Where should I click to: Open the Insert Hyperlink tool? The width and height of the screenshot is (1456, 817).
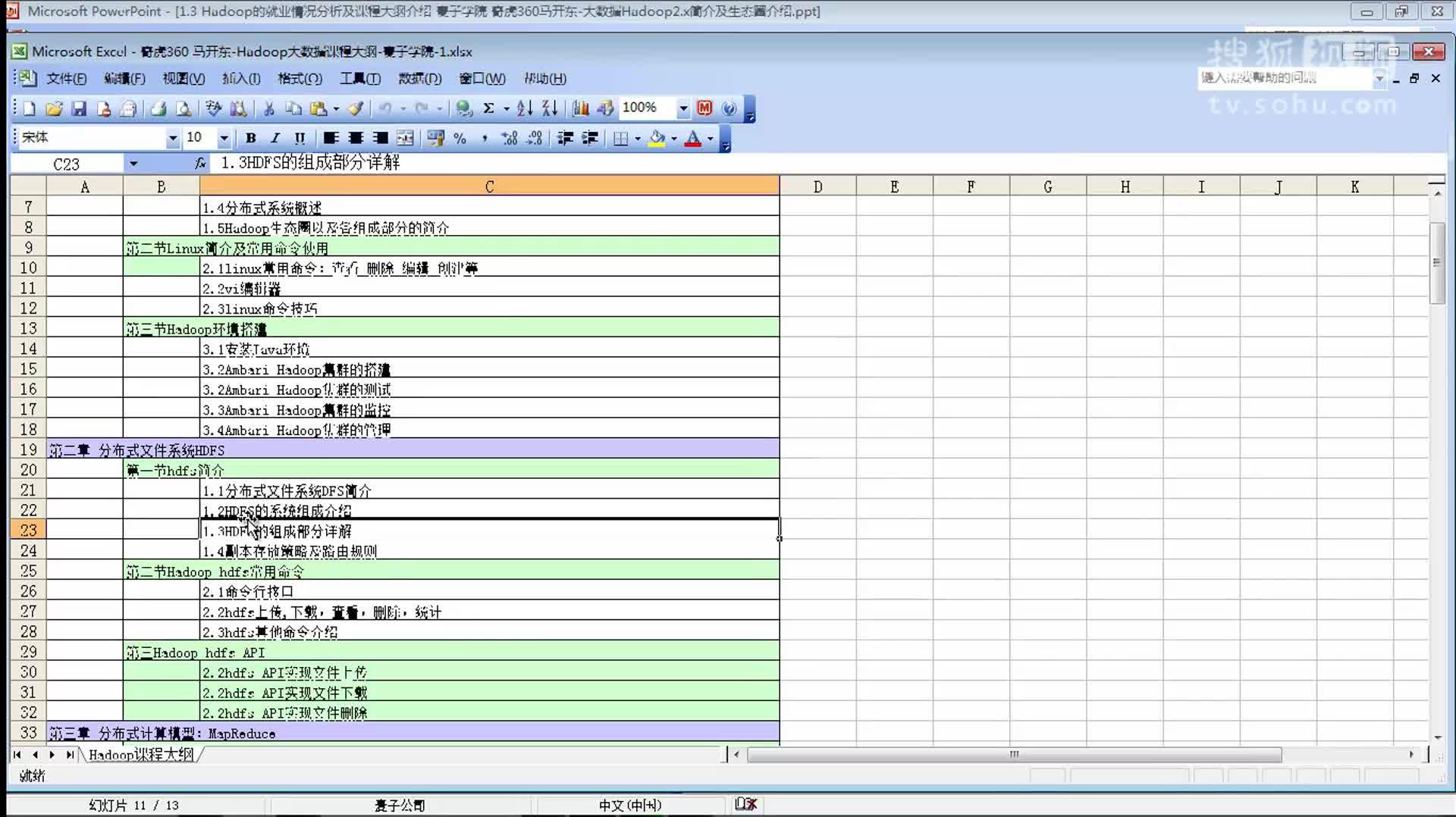[463, 108]
